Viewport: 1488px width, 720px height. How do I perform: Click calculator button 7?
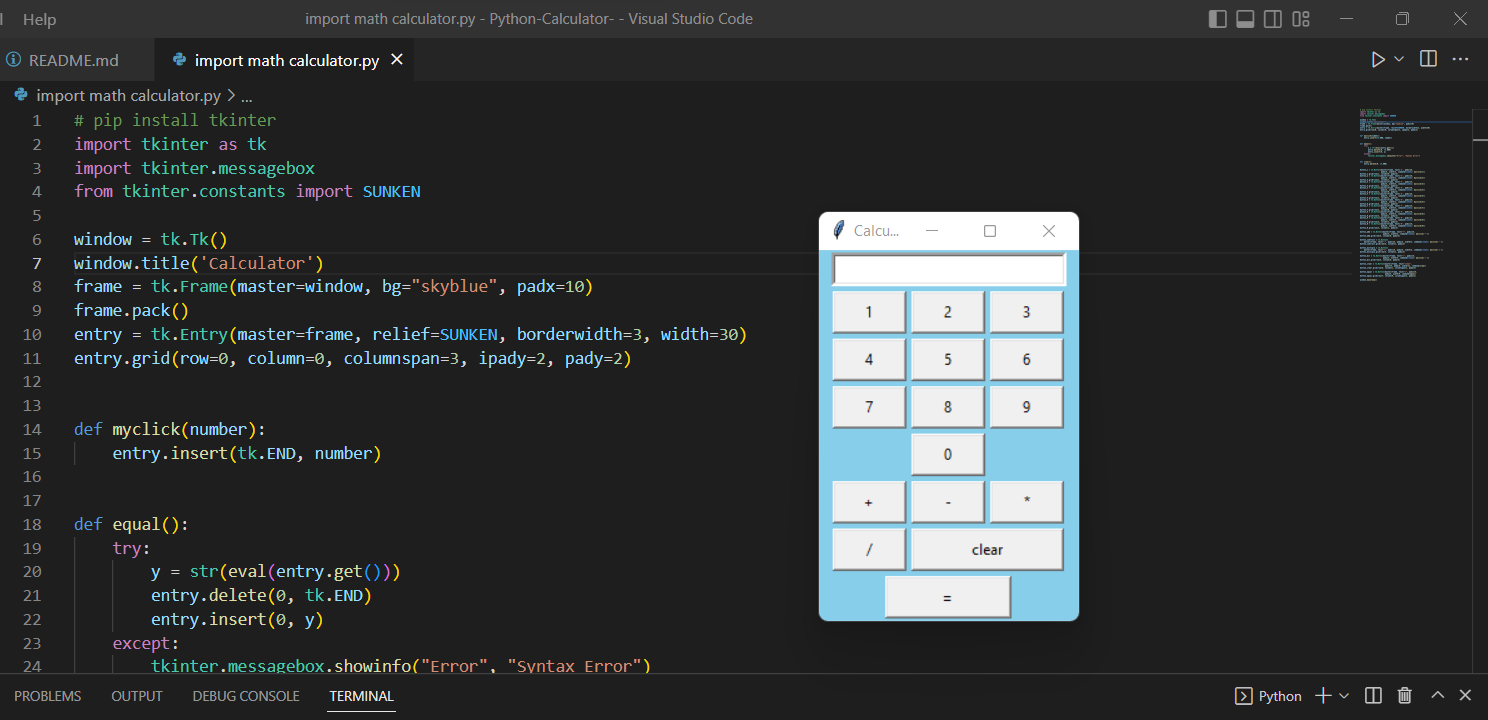tap(869, 407)
